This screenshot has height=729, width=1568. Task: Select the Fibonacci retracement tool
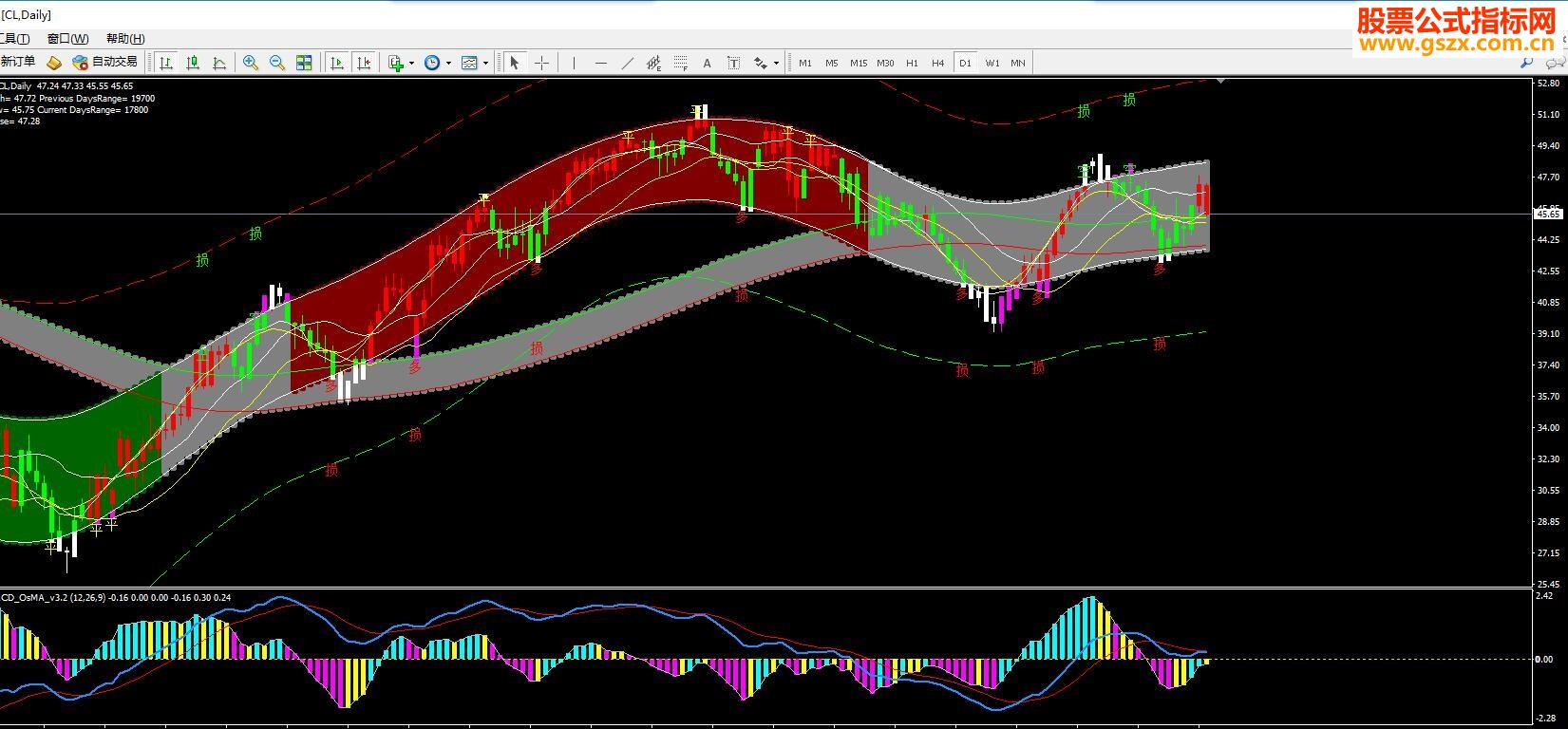tap(680, 63)
